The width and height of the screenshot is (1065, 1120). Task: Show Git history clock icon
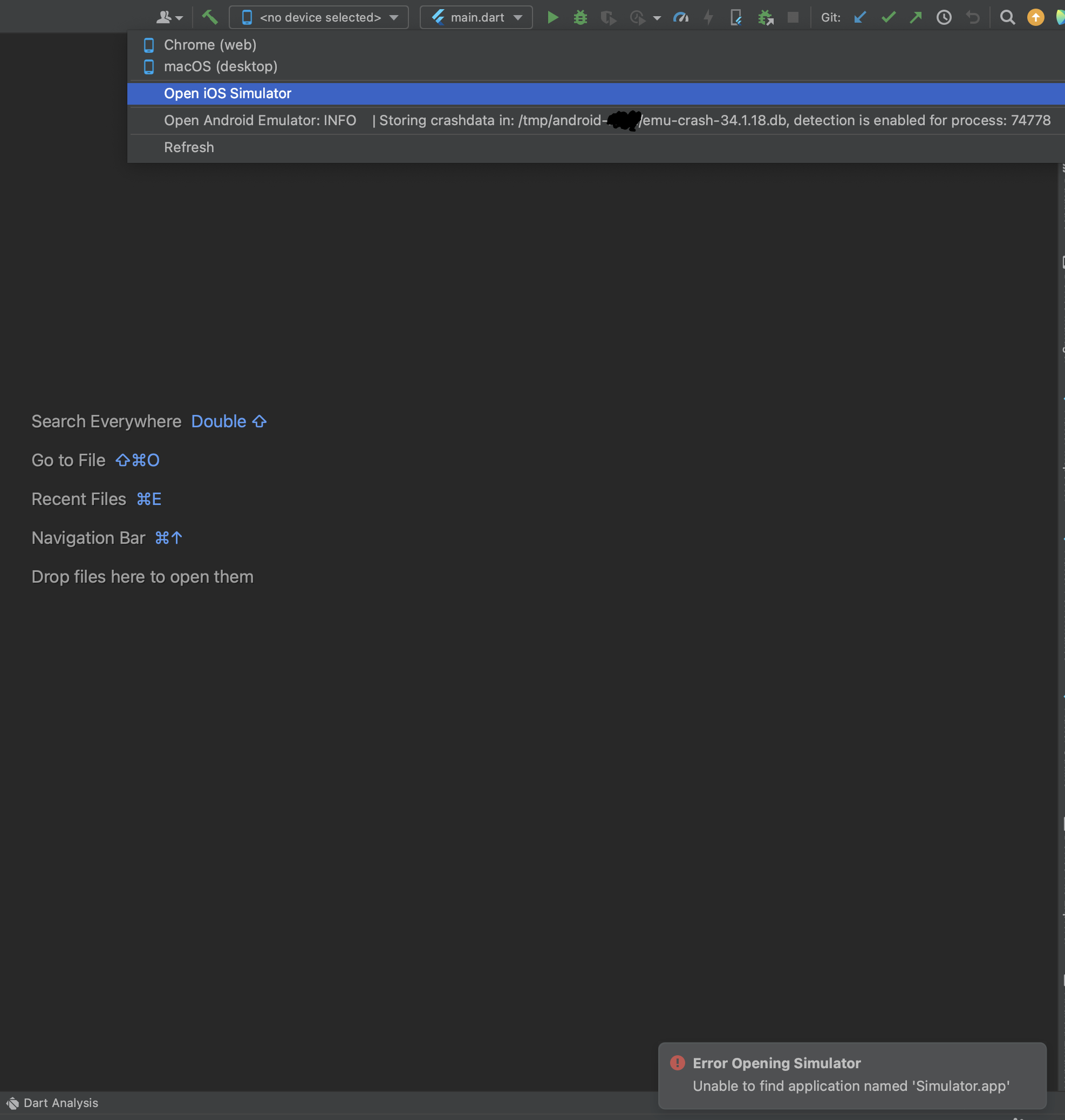point(944,17)
